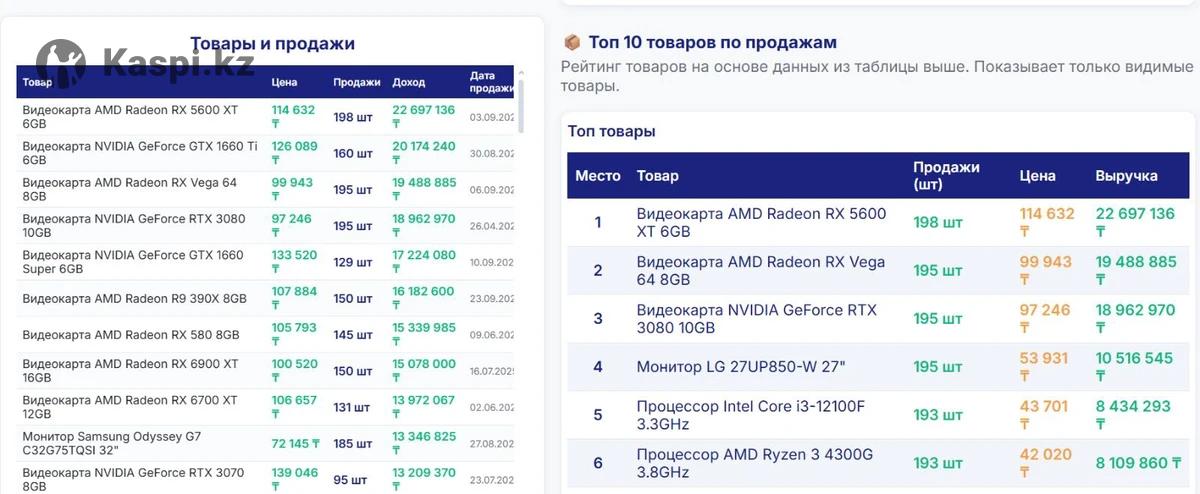This screenshot has height=494, width=1200.
Task: Click the Radeon RX 580 8GB row
Action: pyautogui.click(x=130, y=335)
